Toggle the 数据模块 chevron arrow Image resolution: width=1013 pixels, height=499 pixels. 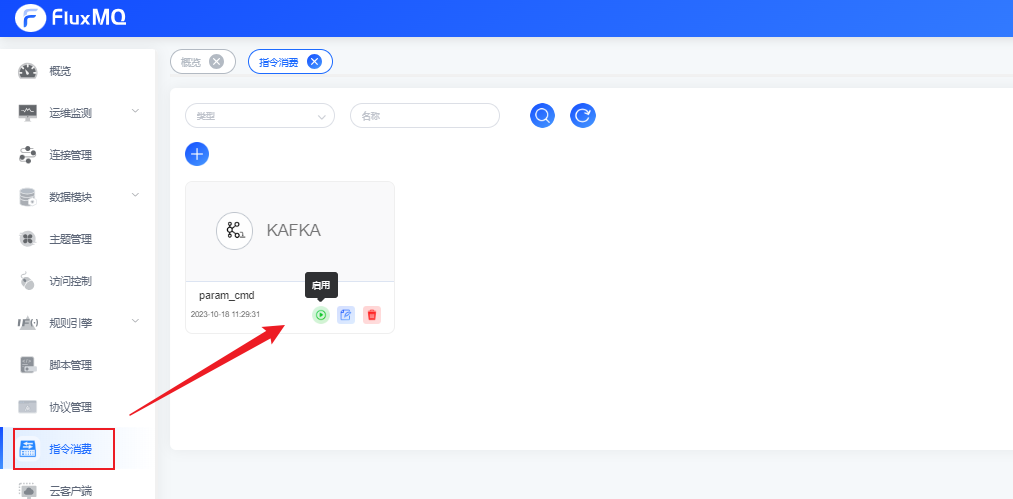(135, 195)
